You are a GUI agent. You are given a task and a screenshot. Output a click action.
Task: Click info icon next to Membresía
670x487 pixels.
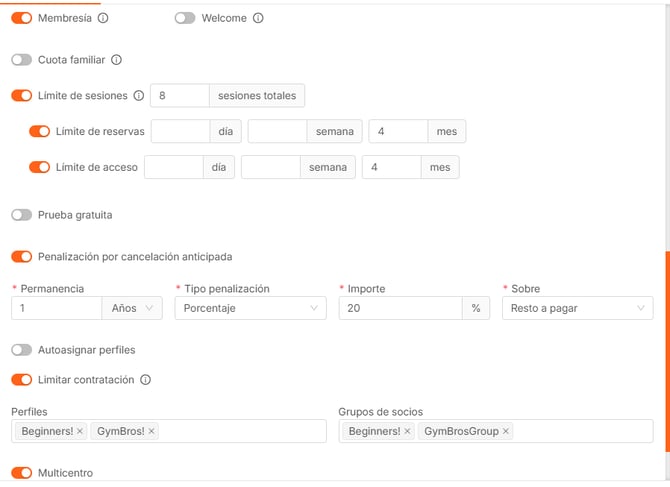[x=103, y=18]
